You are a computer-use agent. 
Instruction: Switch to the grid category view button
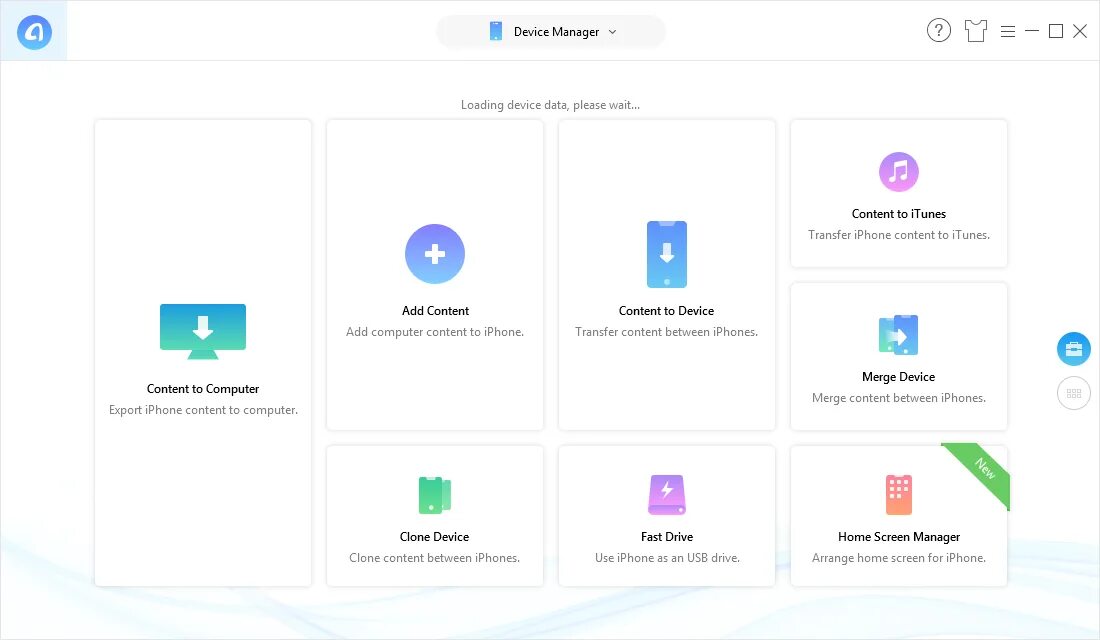(x=1073, y=393)
